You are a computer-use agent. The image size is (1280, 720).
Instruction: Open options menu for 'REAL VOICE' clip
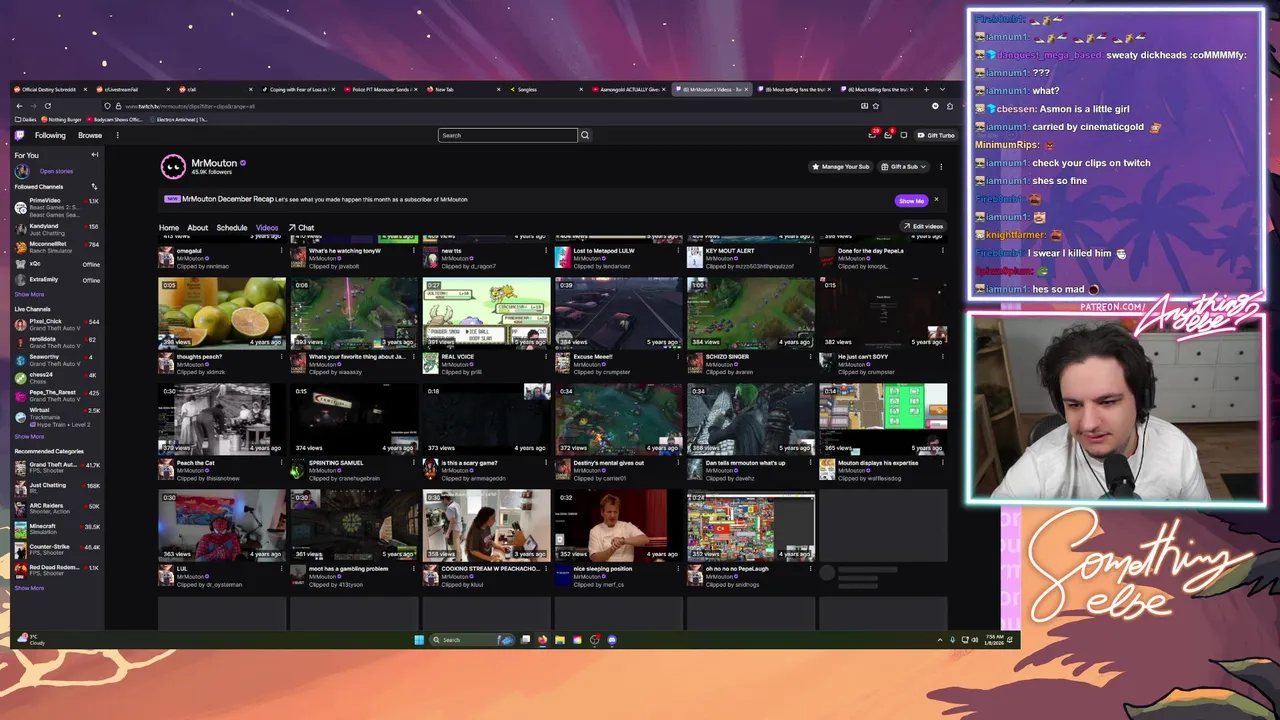click(545, 357)
